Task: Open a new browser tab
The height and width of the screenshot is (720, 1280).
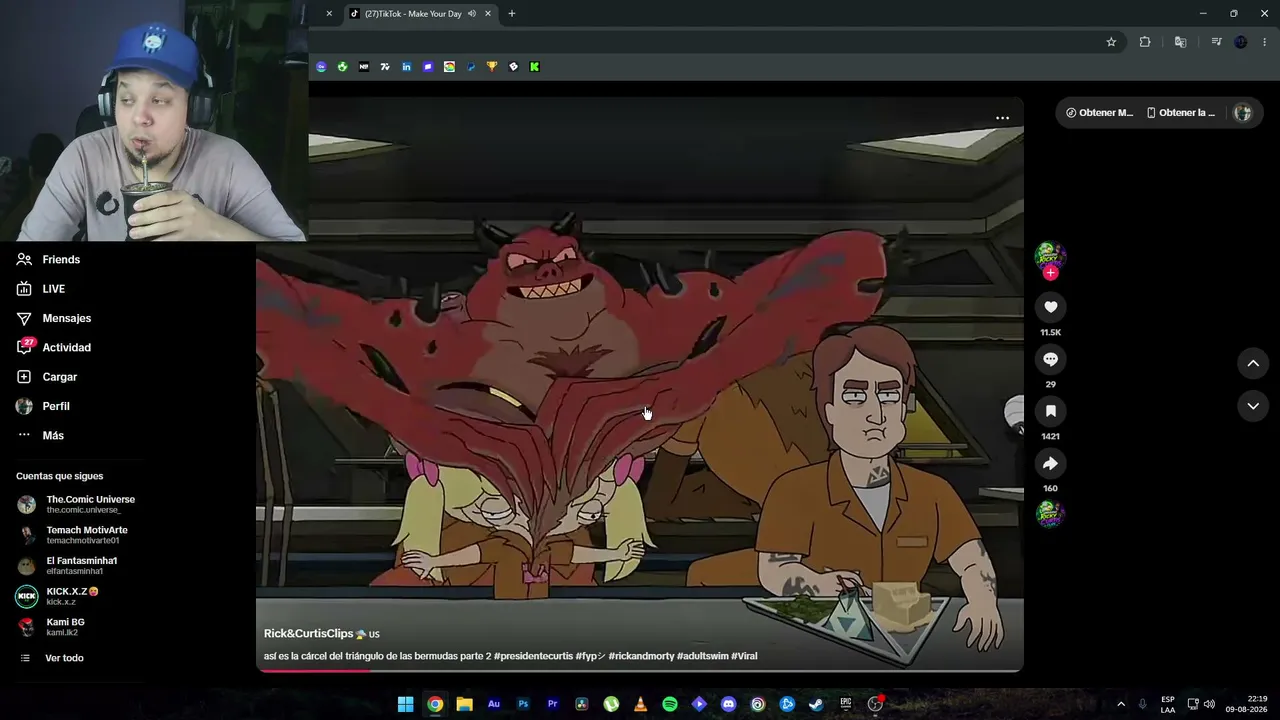Action: click(512, 14)
